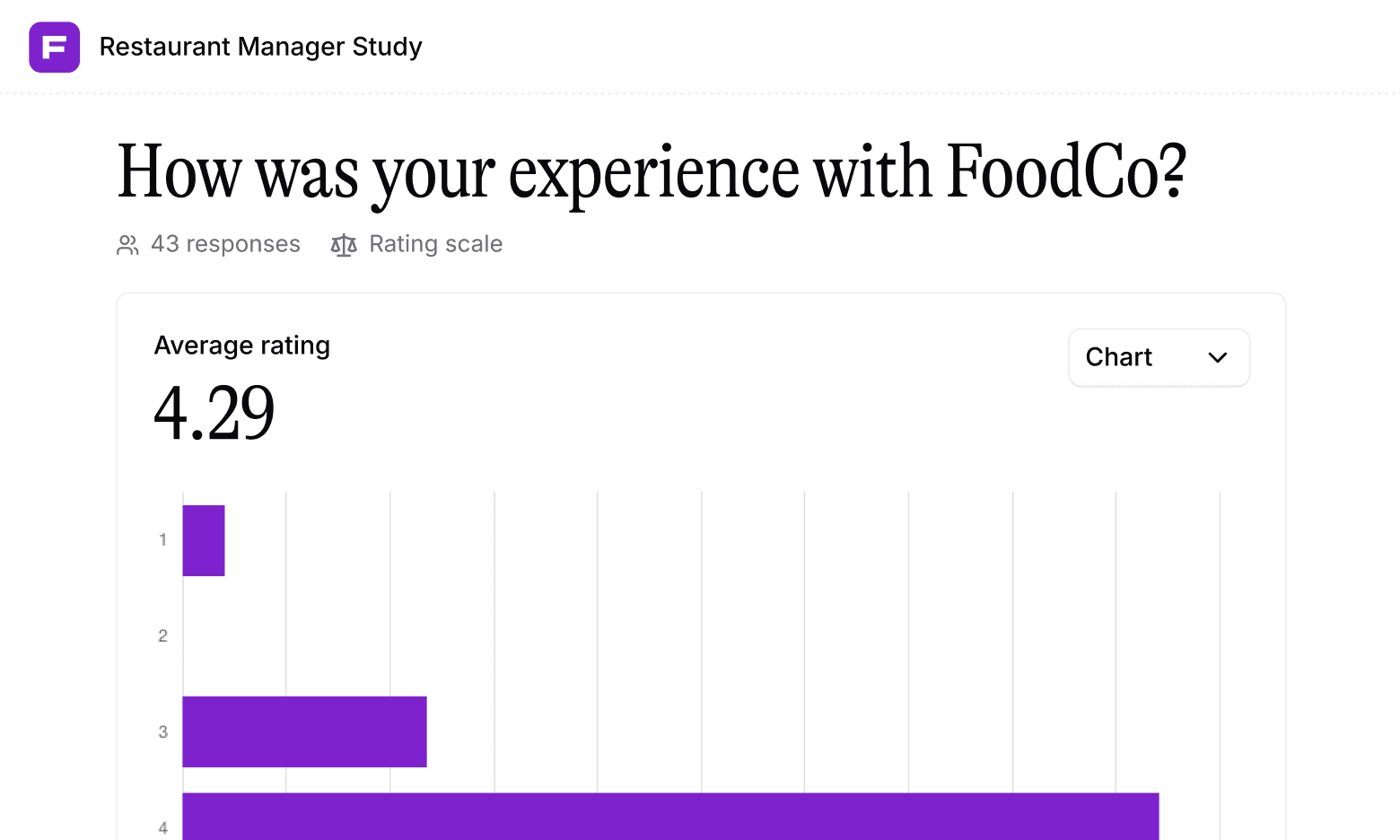Click the axis label 4 on chart
1400x840 pixels.
click(162, 827)
